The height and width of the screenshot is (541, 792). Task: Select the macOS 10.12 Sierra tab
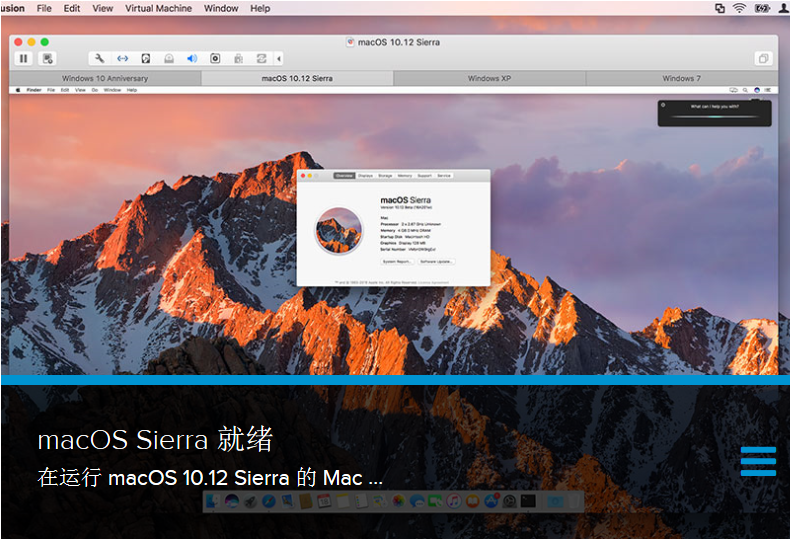pyautogui.click(x=297, y=78)
